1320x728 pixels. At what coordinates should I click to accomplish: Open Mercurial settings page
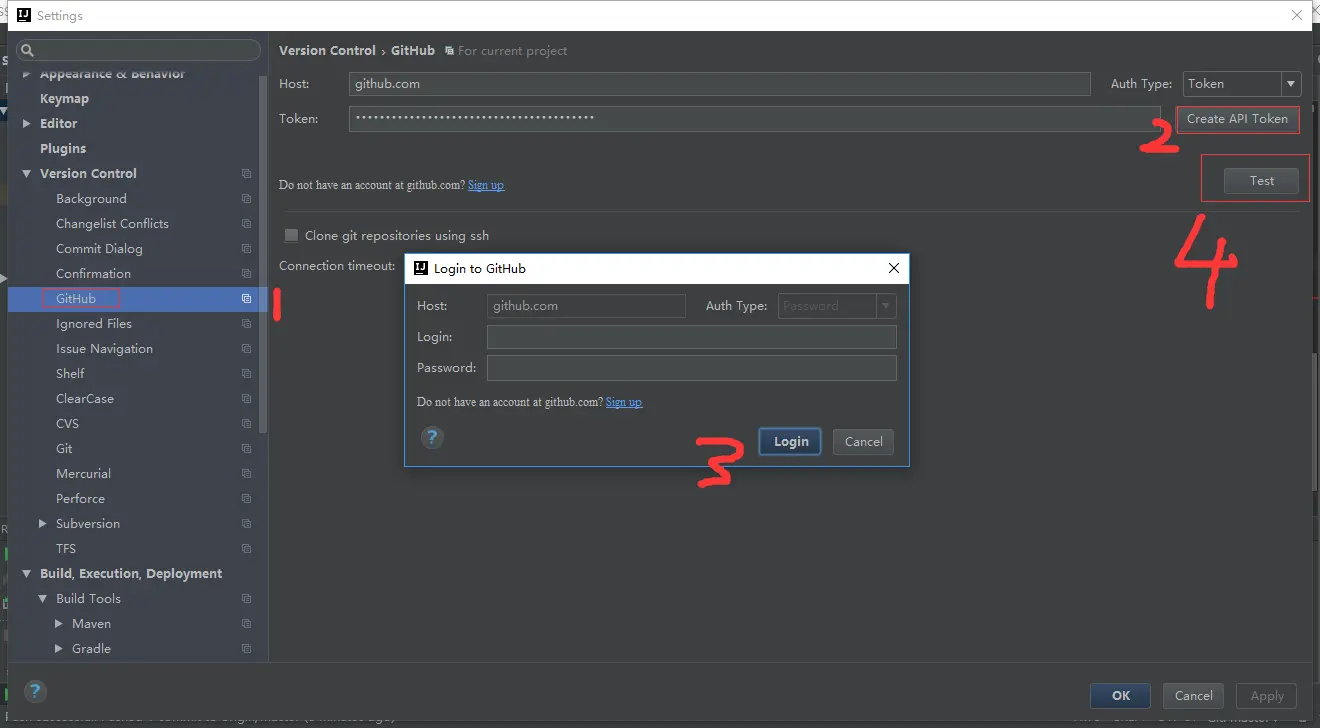point(83,474)
